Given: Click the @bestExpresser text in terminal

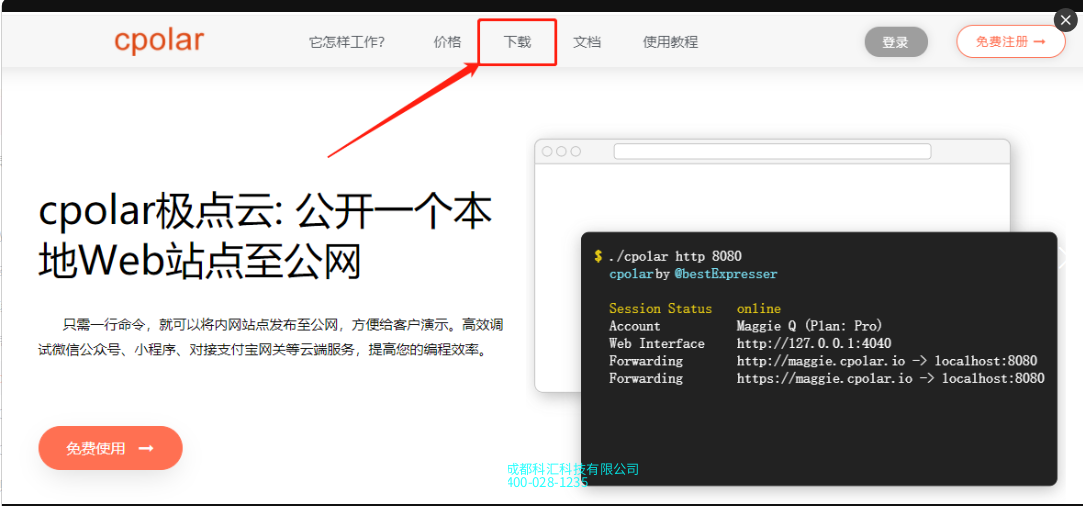Looking at the screenshot, I should [726, 274].
